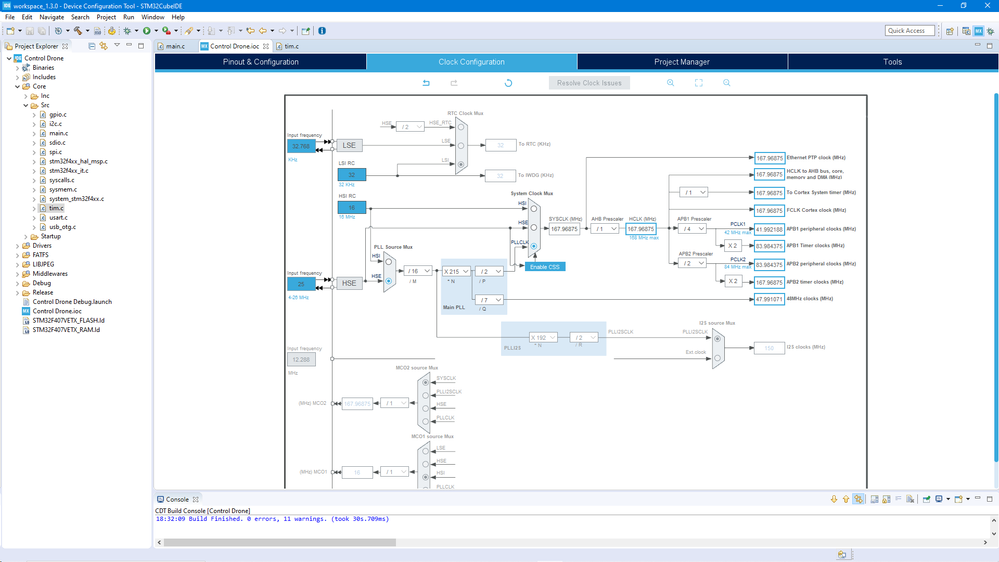Open the /7 PLL Q divider dropdown

click(489, 299)
